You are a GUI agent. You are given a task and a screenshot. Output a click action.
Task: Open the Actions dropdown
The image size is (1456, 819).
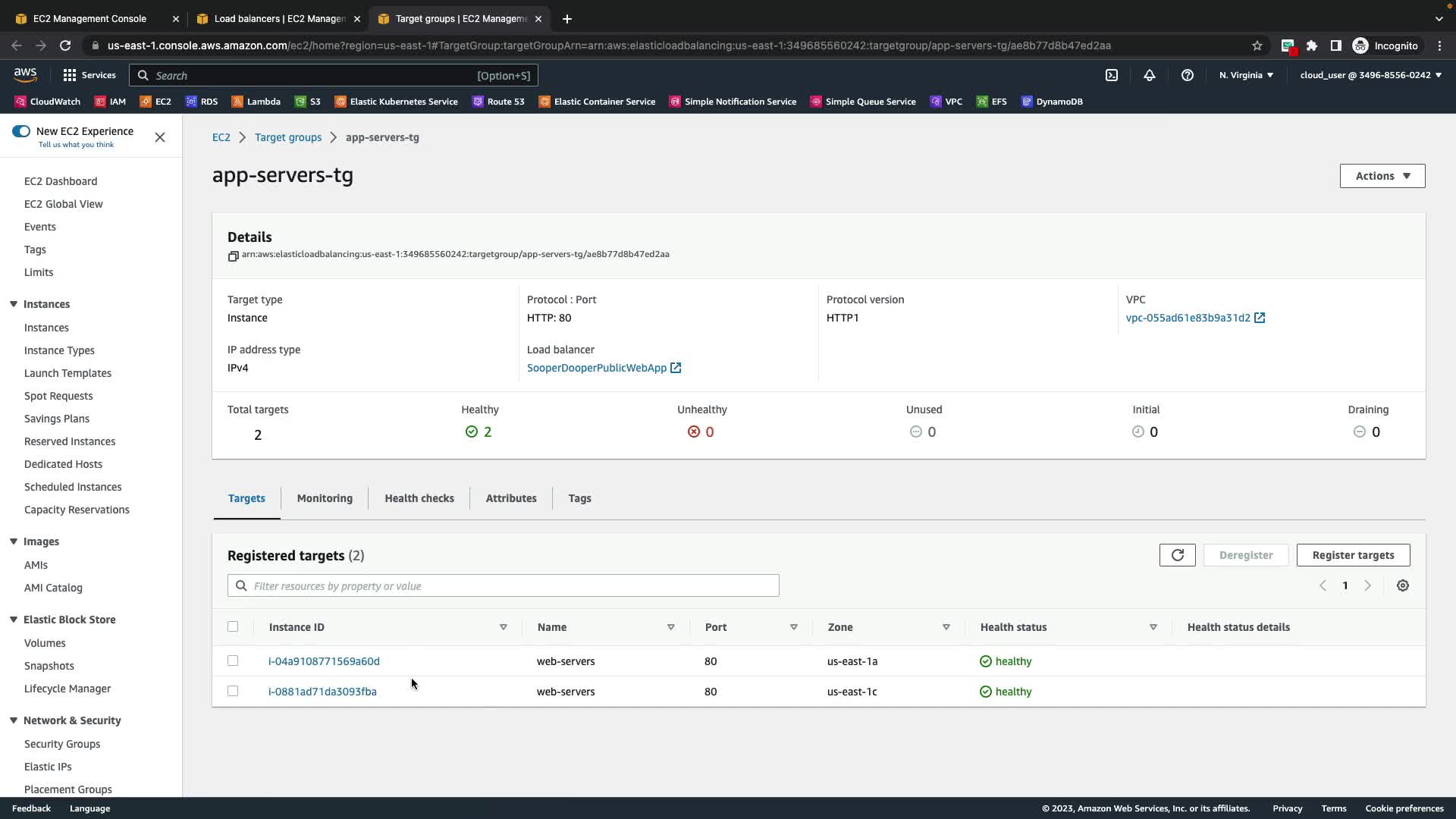[x=1382, y=176]
